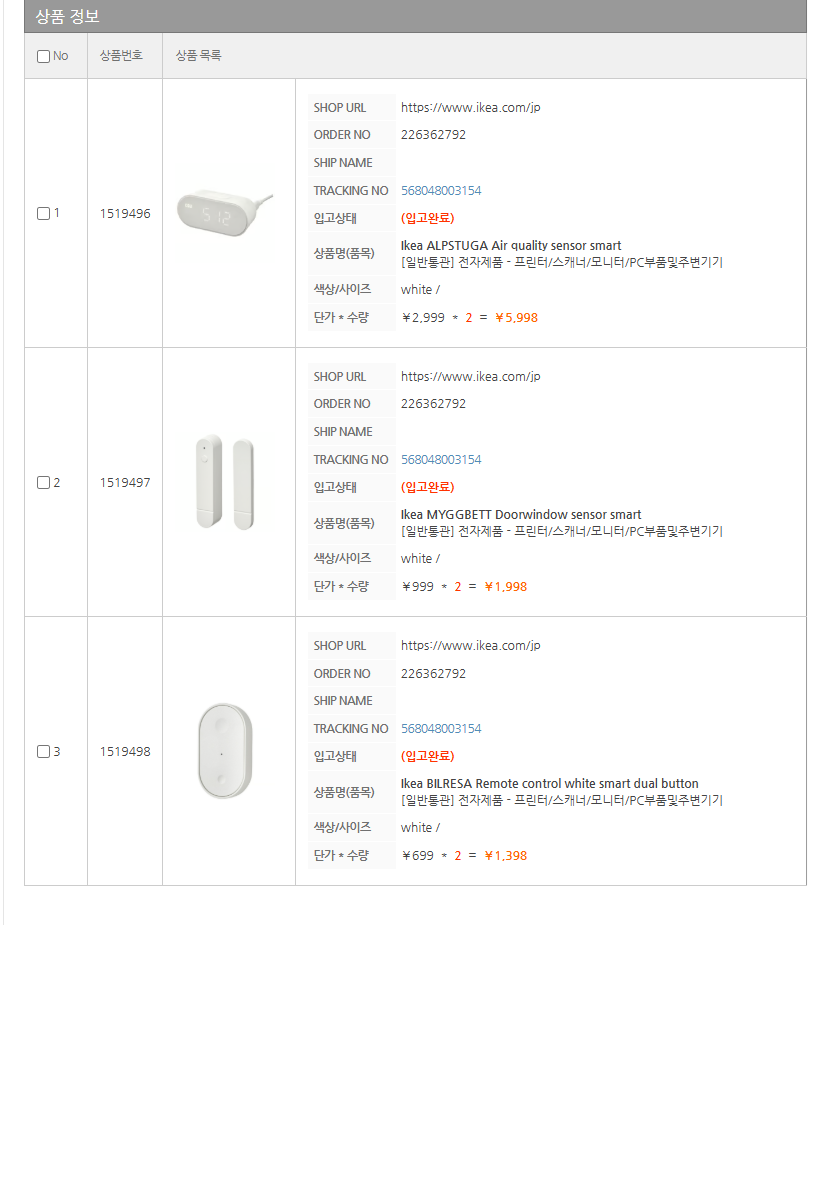This screenshot has height=1195, width=813.
Task: Click product number 1519496
Action: click(x=125, y=213)
